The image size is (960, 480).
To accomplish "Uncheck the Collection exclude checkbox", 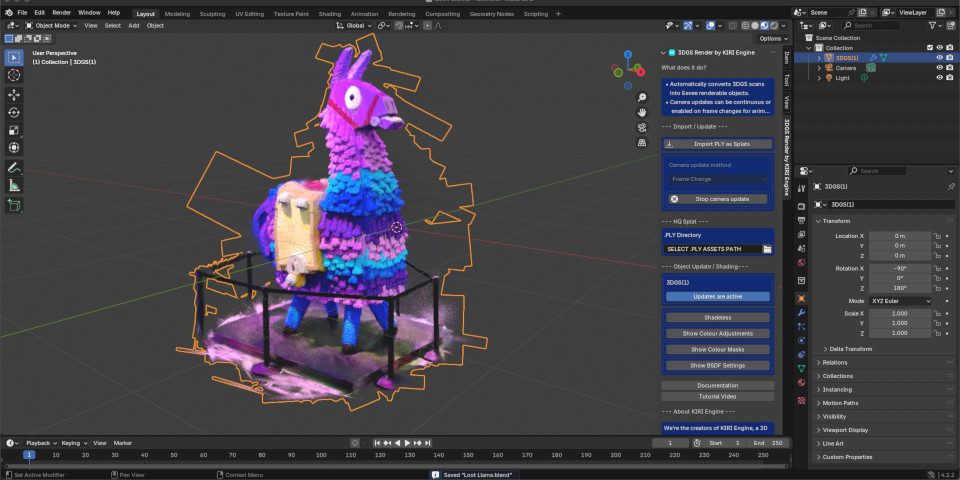I will click(930, 47).
